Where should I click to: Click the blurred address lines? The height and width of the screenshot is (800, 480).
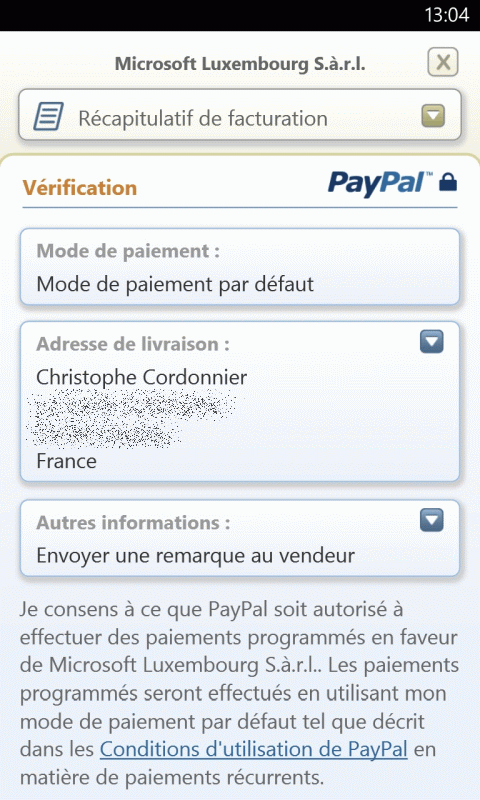pos(134,418)
